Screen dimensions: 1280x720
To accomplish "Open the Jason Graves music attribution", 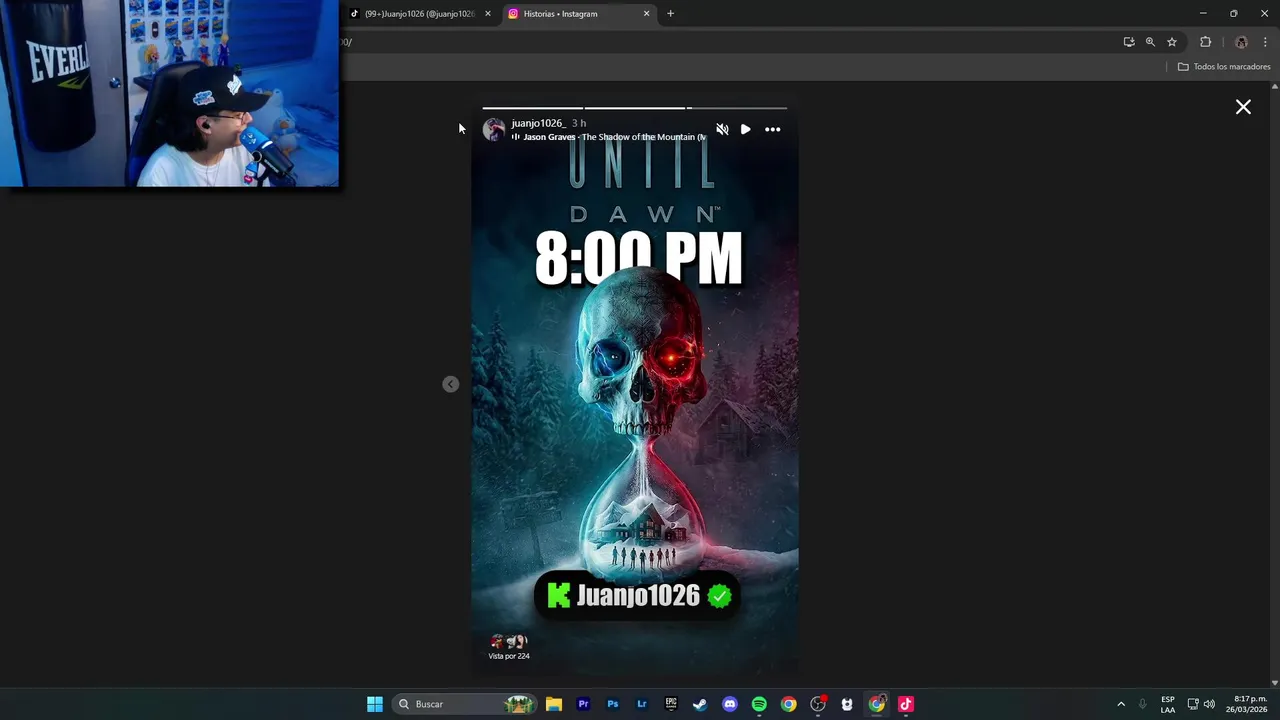I will 609,137.
